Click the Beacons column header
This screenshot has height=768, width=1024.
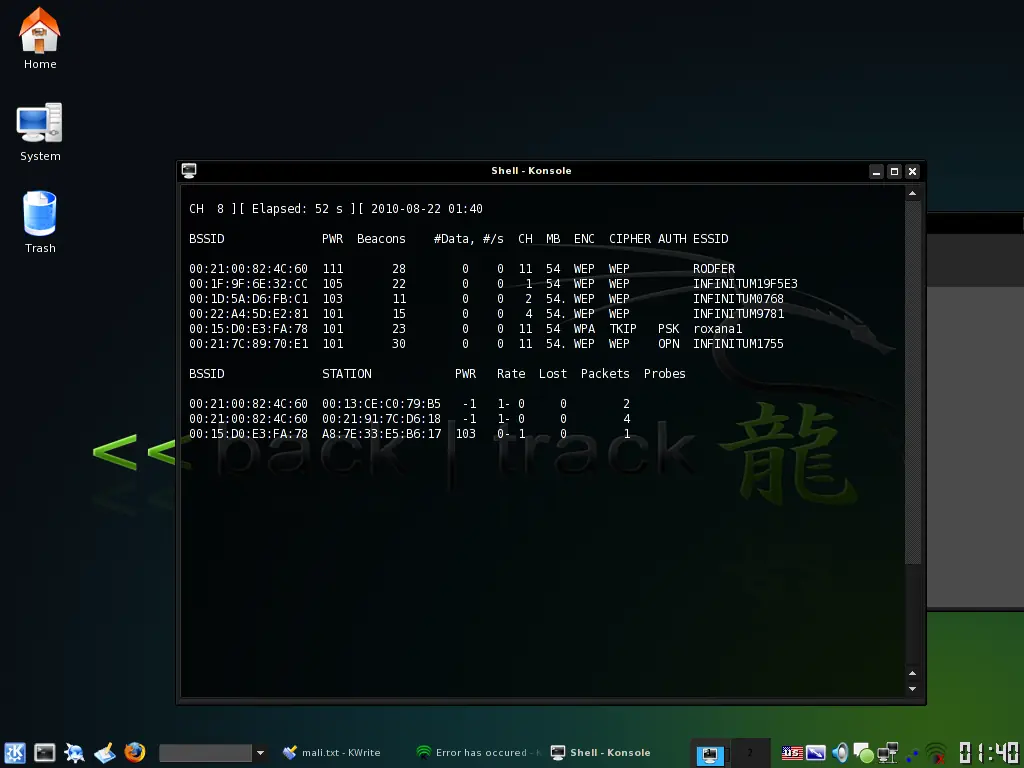click(x=381, y=239)
